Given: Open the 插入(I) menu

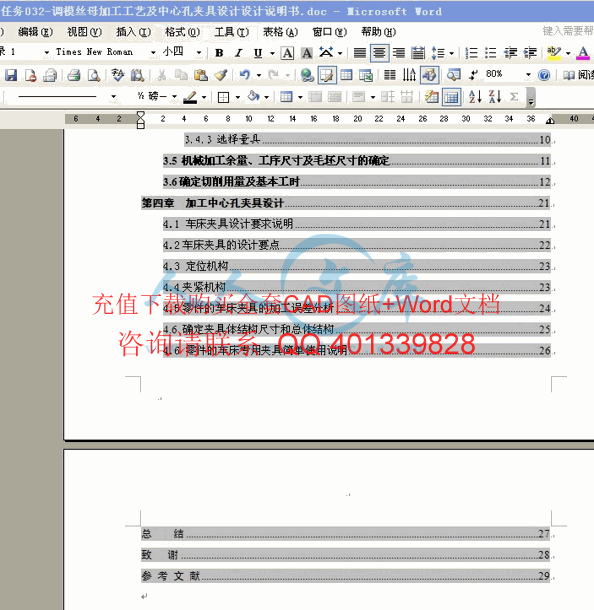Looking at the screenshot, I should 133,32.
